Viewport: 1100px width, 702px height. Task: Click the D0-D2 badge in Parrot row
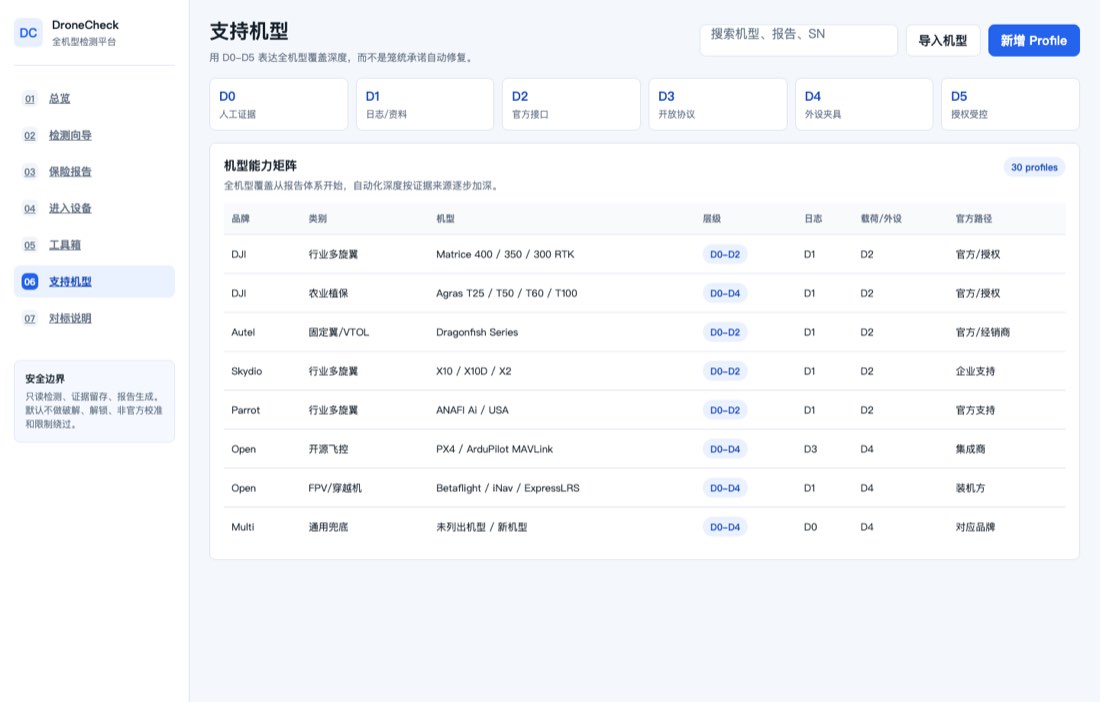click(725, 410)
